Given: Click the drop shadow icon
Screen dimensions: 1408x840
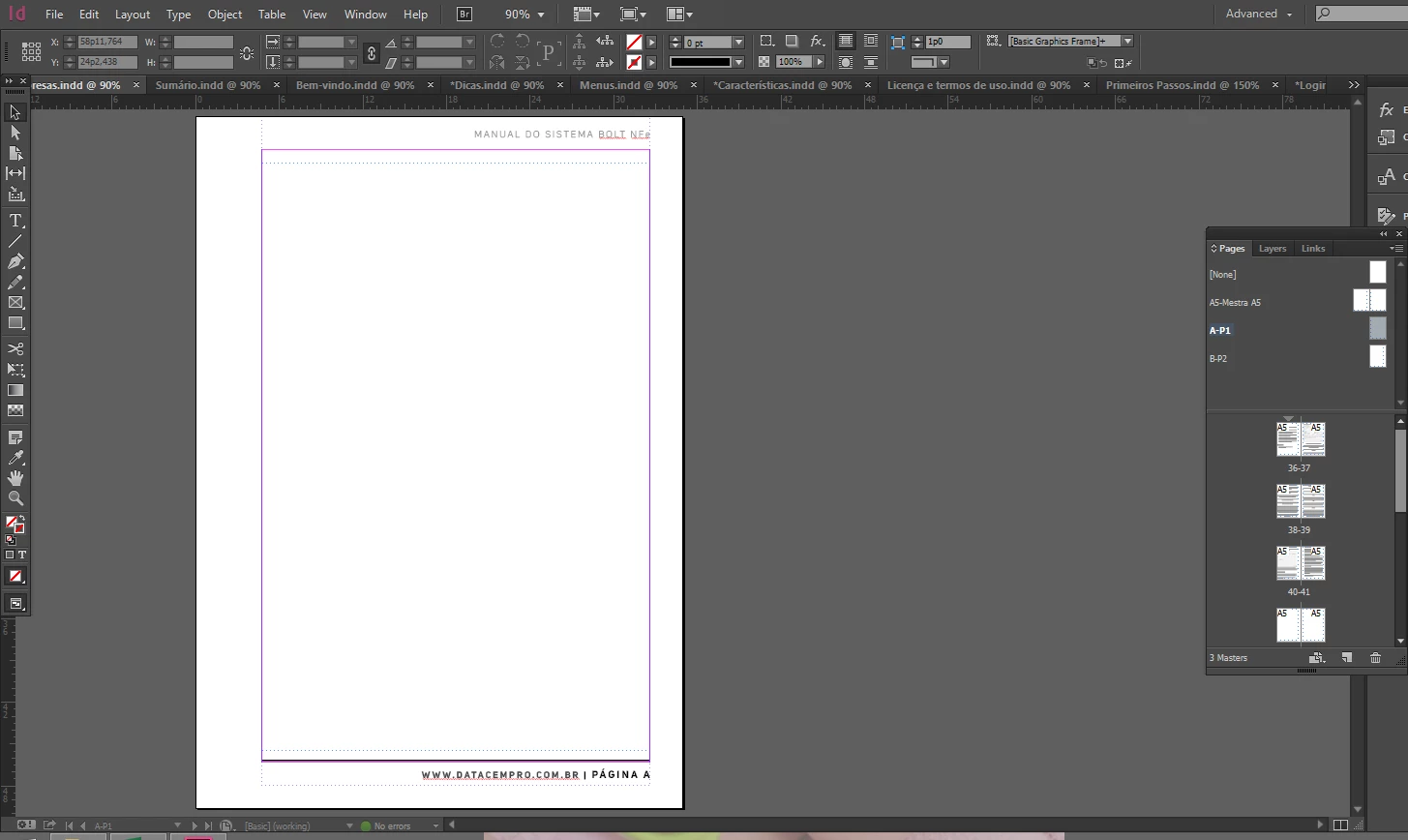Looking at the screenshot, I should (x=792, y=42).
